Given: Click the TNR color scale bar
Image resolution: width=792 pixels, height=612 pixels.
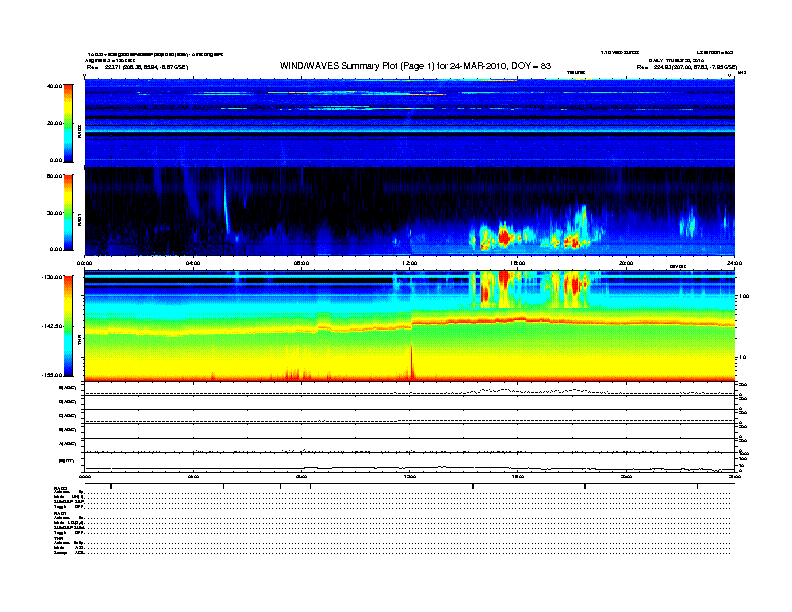Looking at the screenshot, I should [x=68, y=325].
